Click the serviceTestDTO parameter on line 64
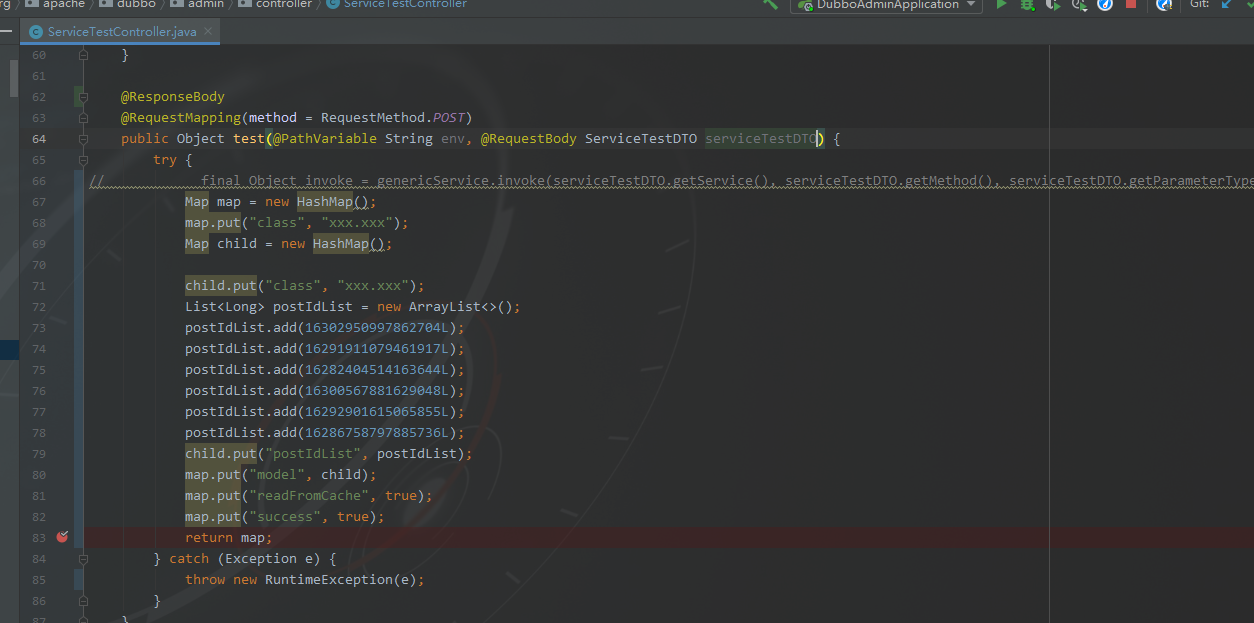Image resolution: width=1254 pixels, height=623 pixels. click(761, 139)
